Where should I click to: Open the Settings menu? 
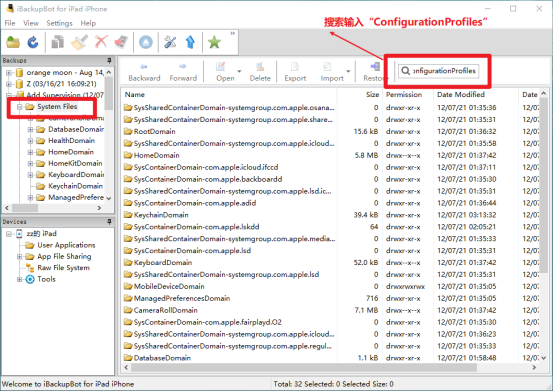tap(59, 23)
